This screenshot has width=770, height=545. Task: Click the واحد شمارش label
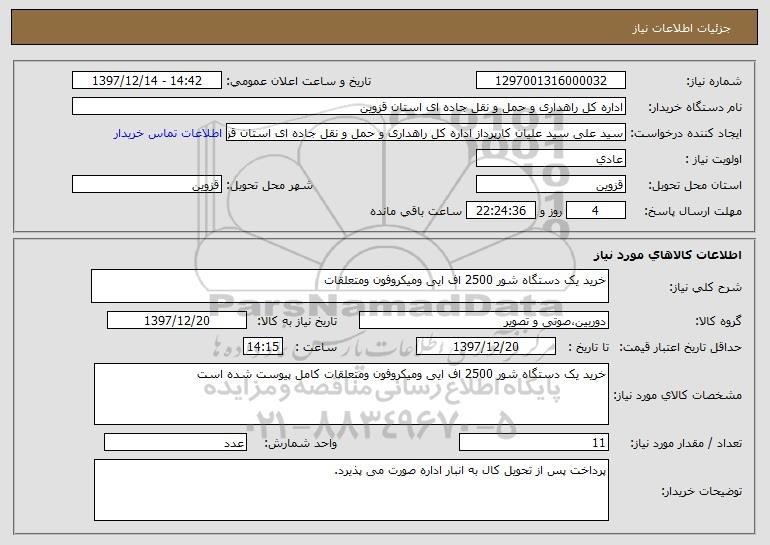point(301,443)
